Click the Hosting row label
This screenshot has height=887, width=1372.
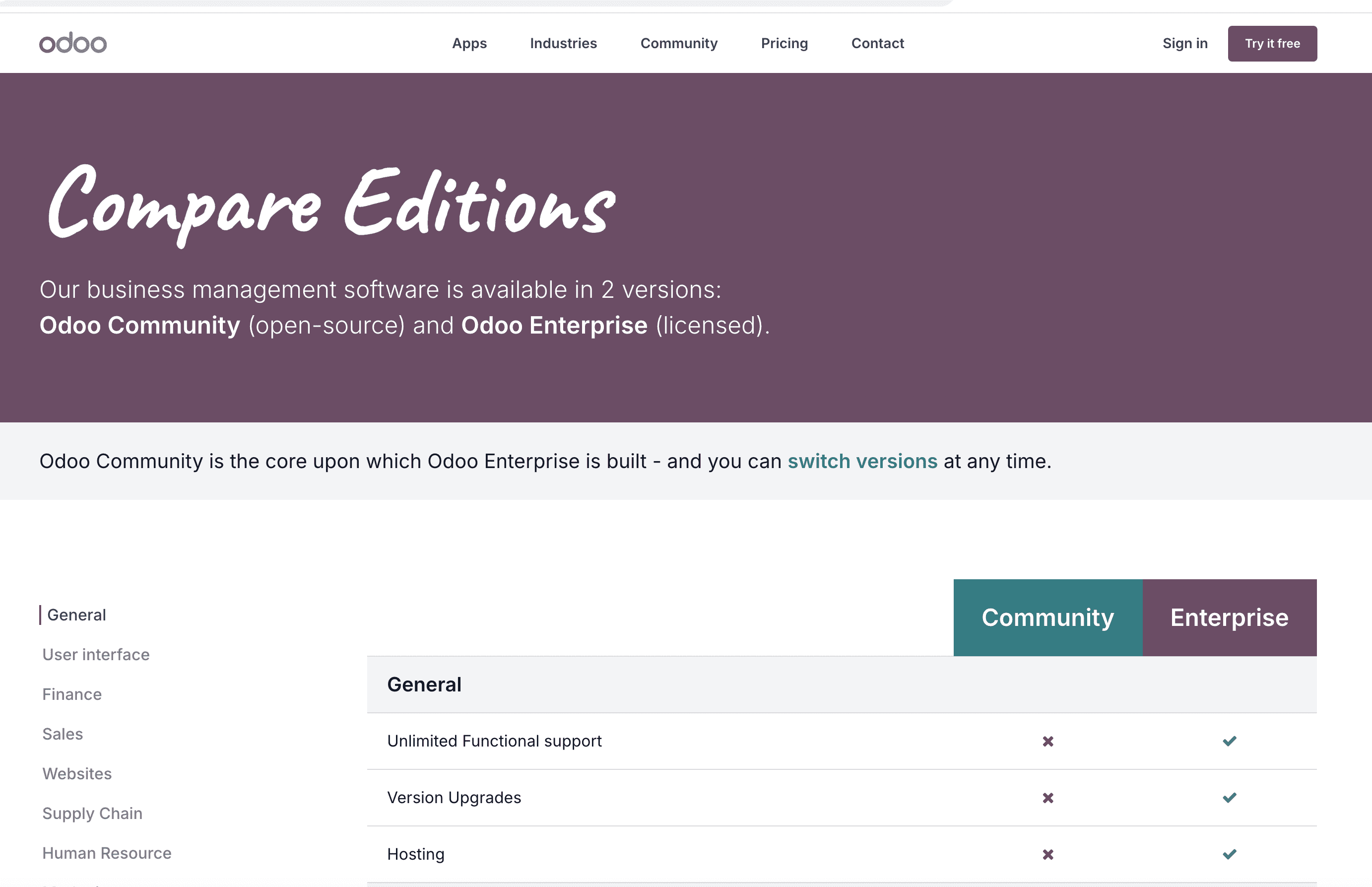(x=416, y=854)
